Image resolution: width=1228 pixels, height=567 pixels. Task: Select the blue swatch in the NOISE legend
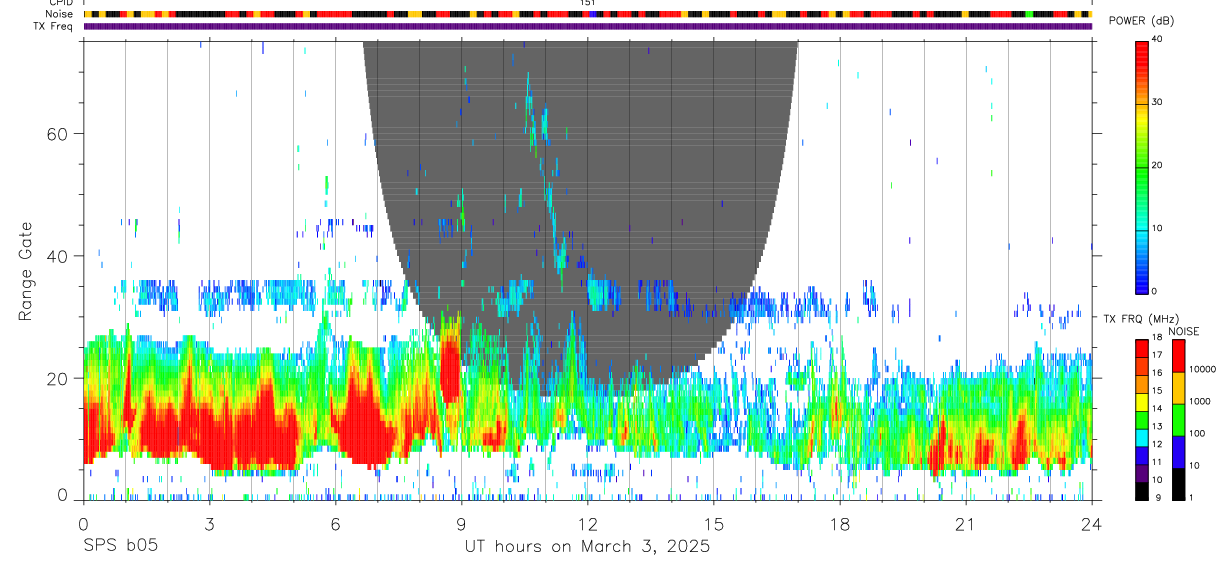coord(1178,452)
